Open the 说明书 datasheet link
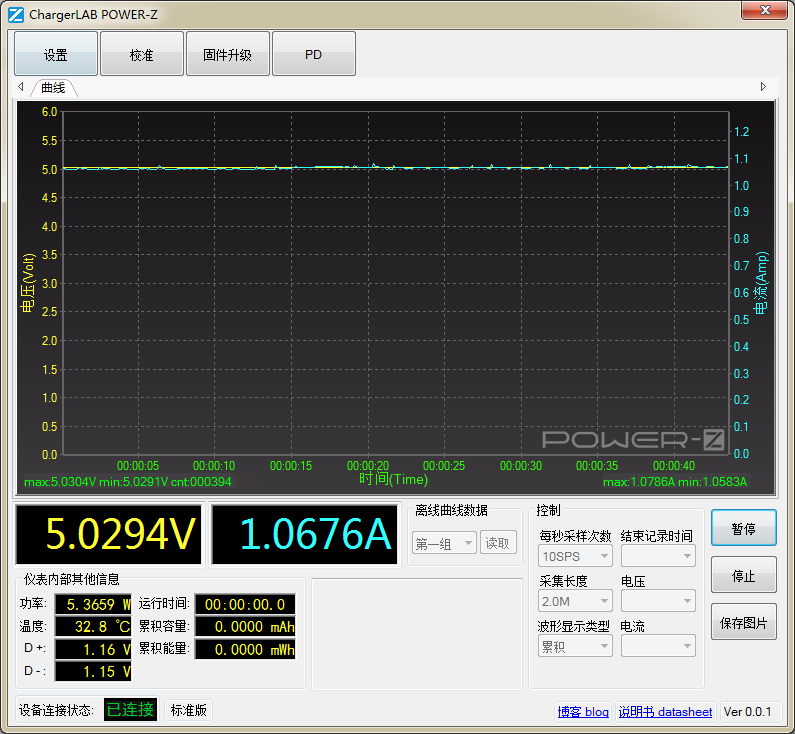The height and width of the screenshot is (734, 795). point(665,712)
